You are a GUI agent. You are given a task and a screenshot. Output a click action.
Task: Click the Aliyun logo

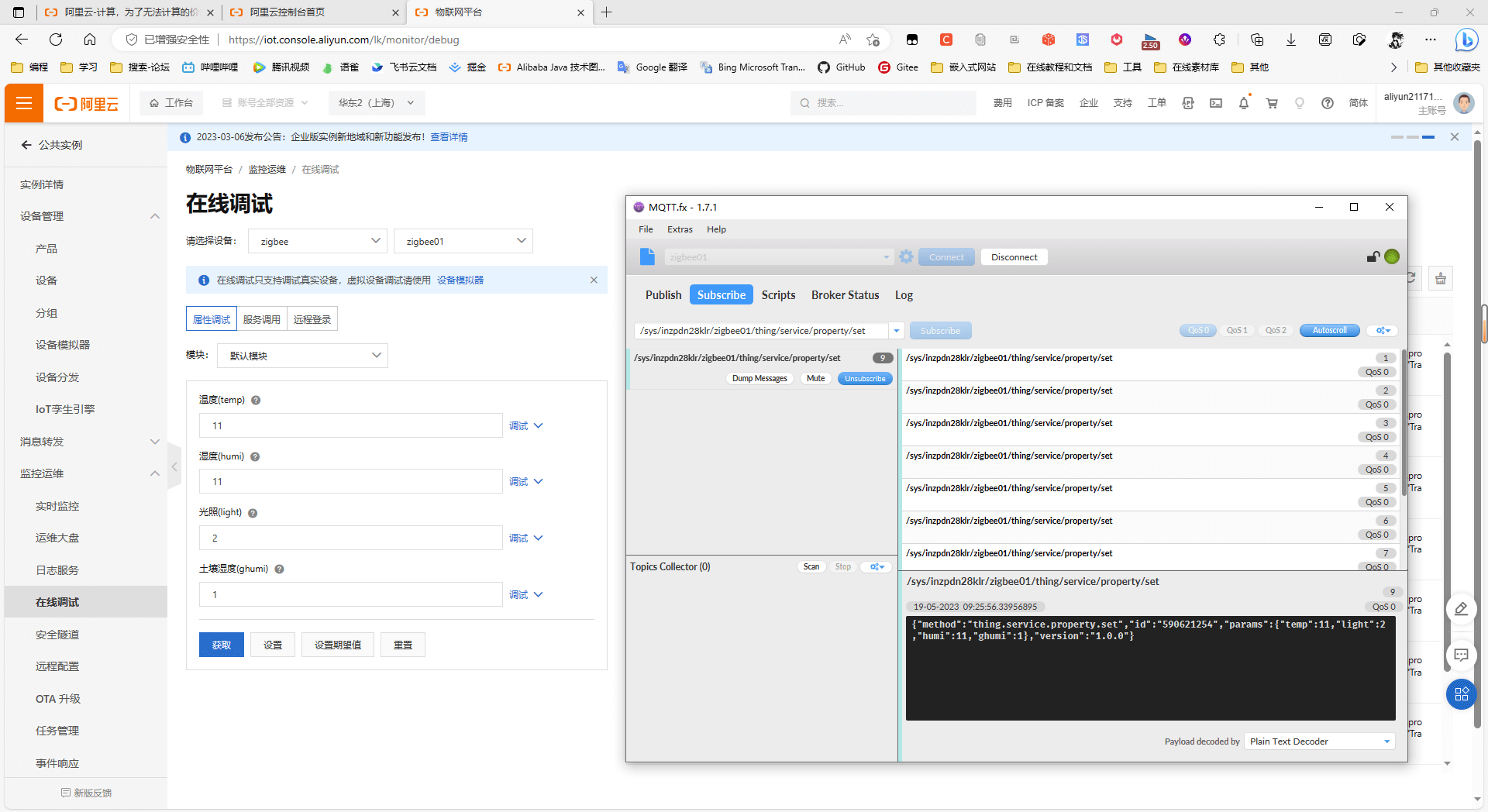[x=86, y=103]
